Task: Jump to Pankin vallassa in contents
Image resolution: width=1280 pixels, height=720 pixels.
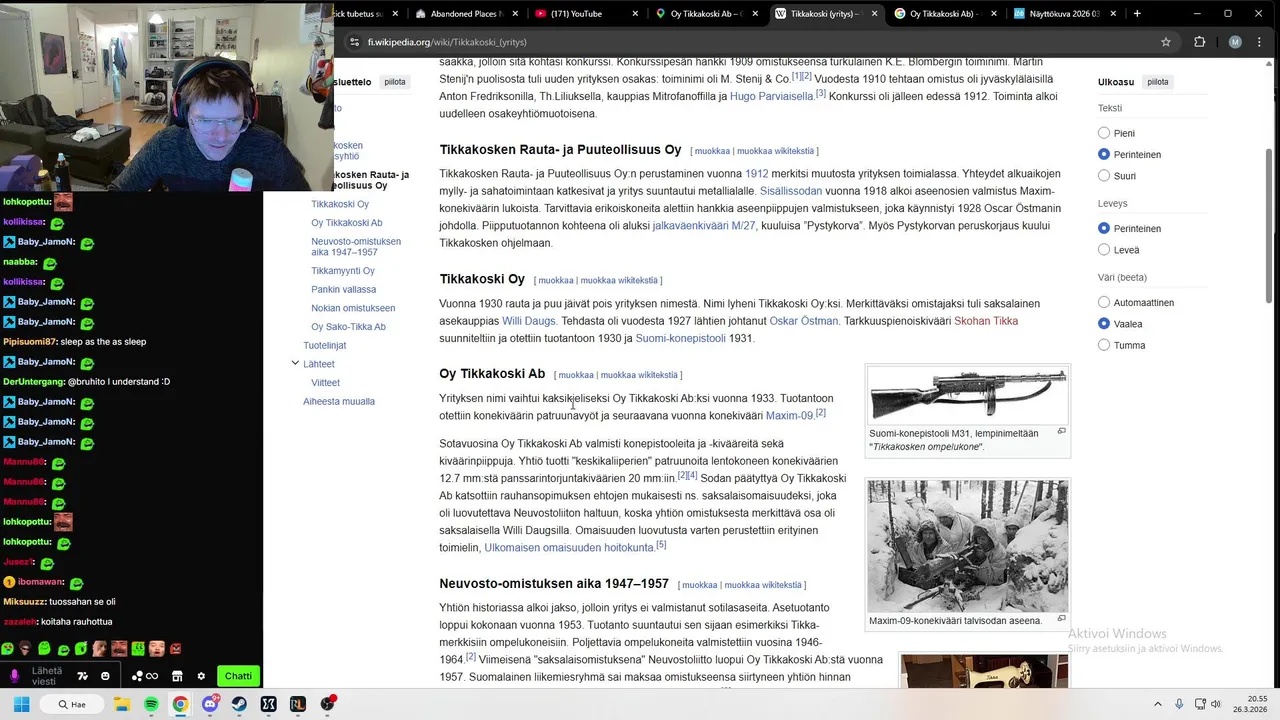Action: [344, 289]
